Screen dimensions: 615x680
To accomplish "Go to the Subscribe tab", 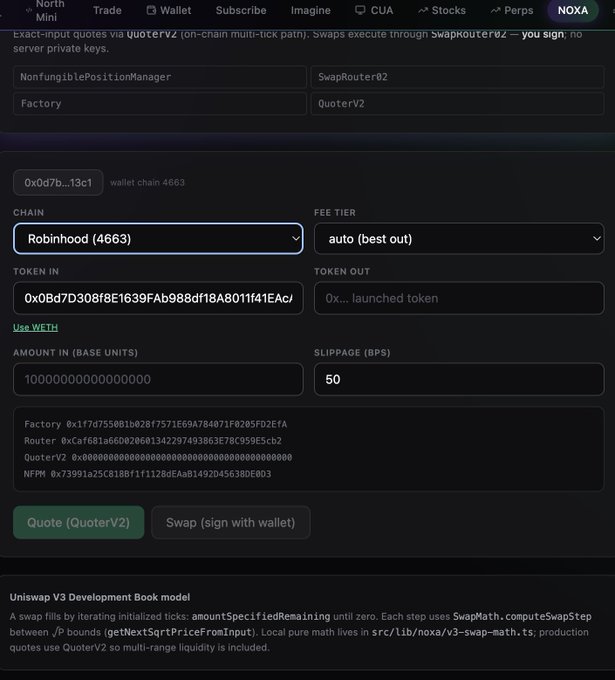I will point(241,10).
